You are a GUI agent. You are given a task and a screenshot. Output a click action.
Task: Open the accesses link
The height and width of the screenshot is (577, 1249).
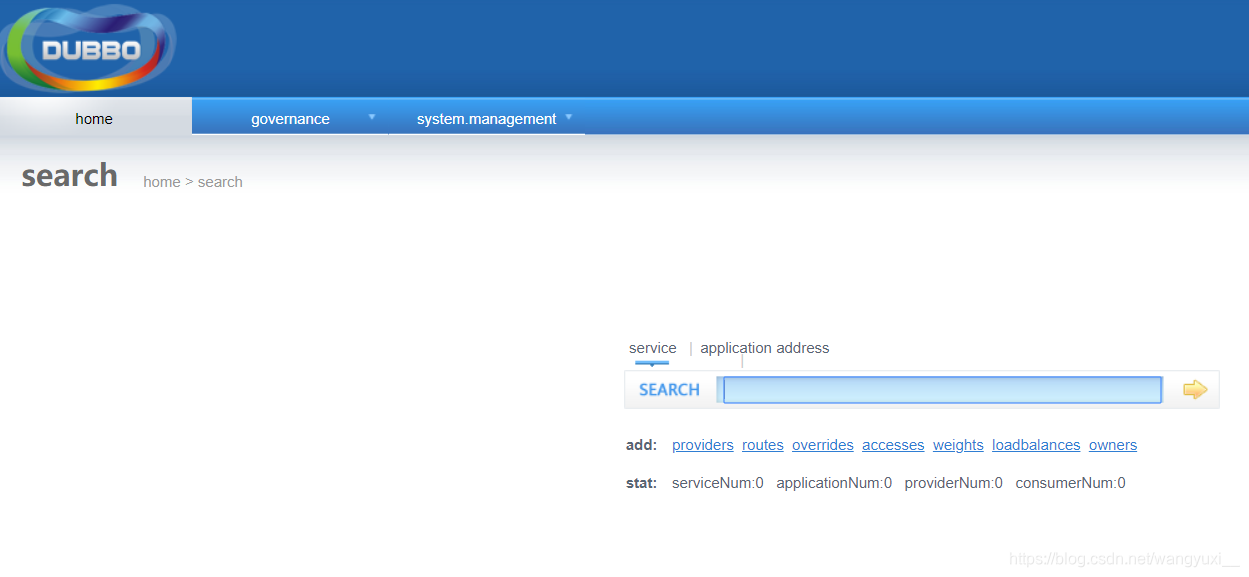coord(893,445)
